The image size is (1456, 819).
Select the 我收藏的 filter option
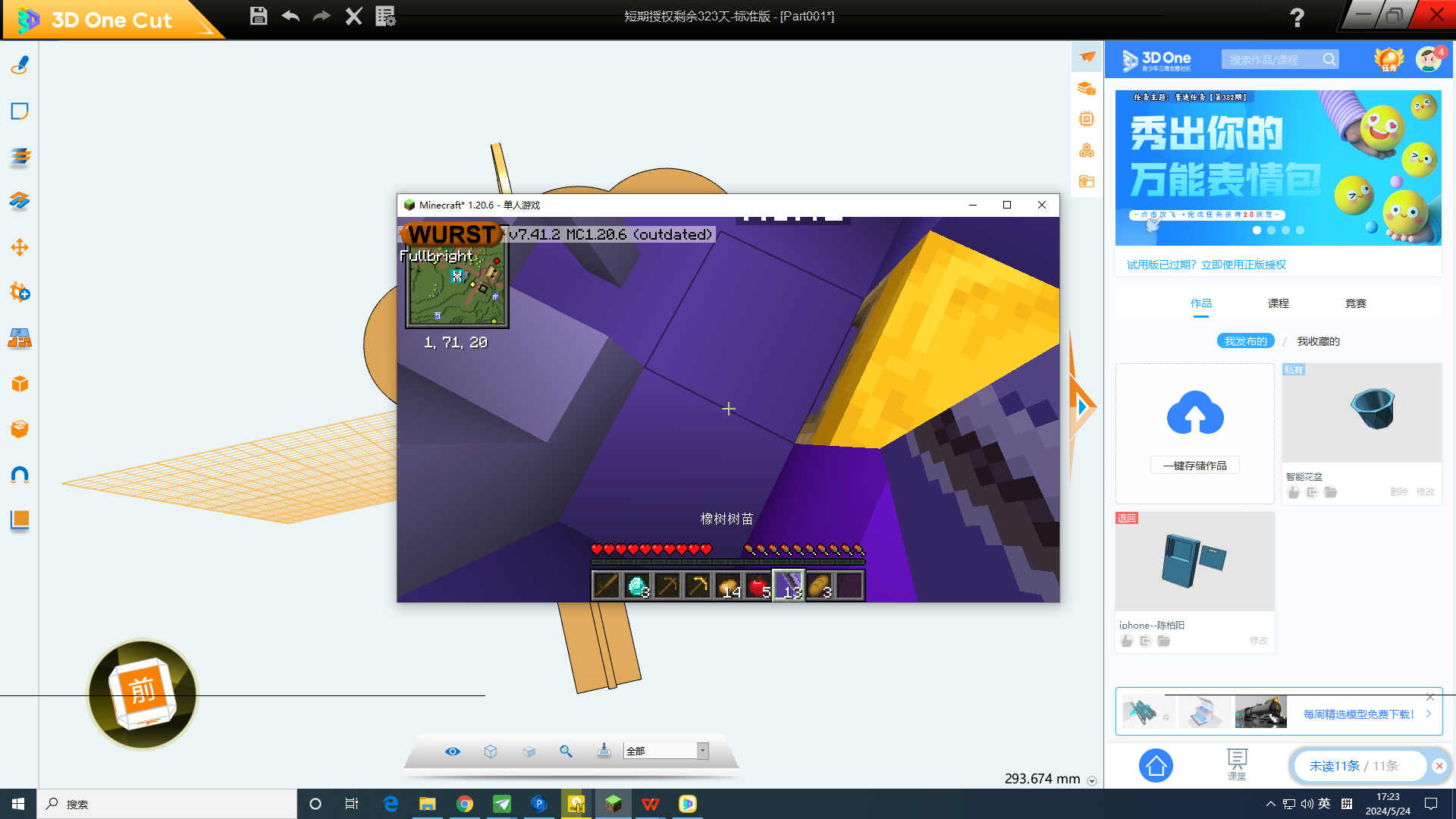click(1318, 341)
